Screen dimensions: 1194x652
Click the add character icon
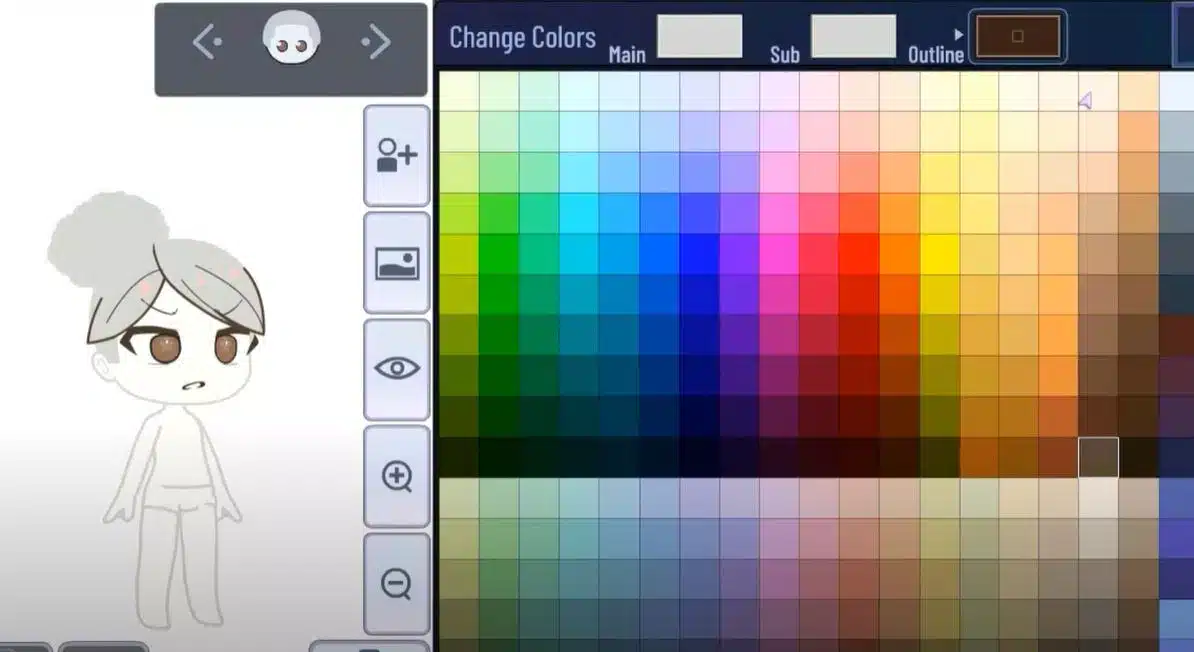pos(396,155)
